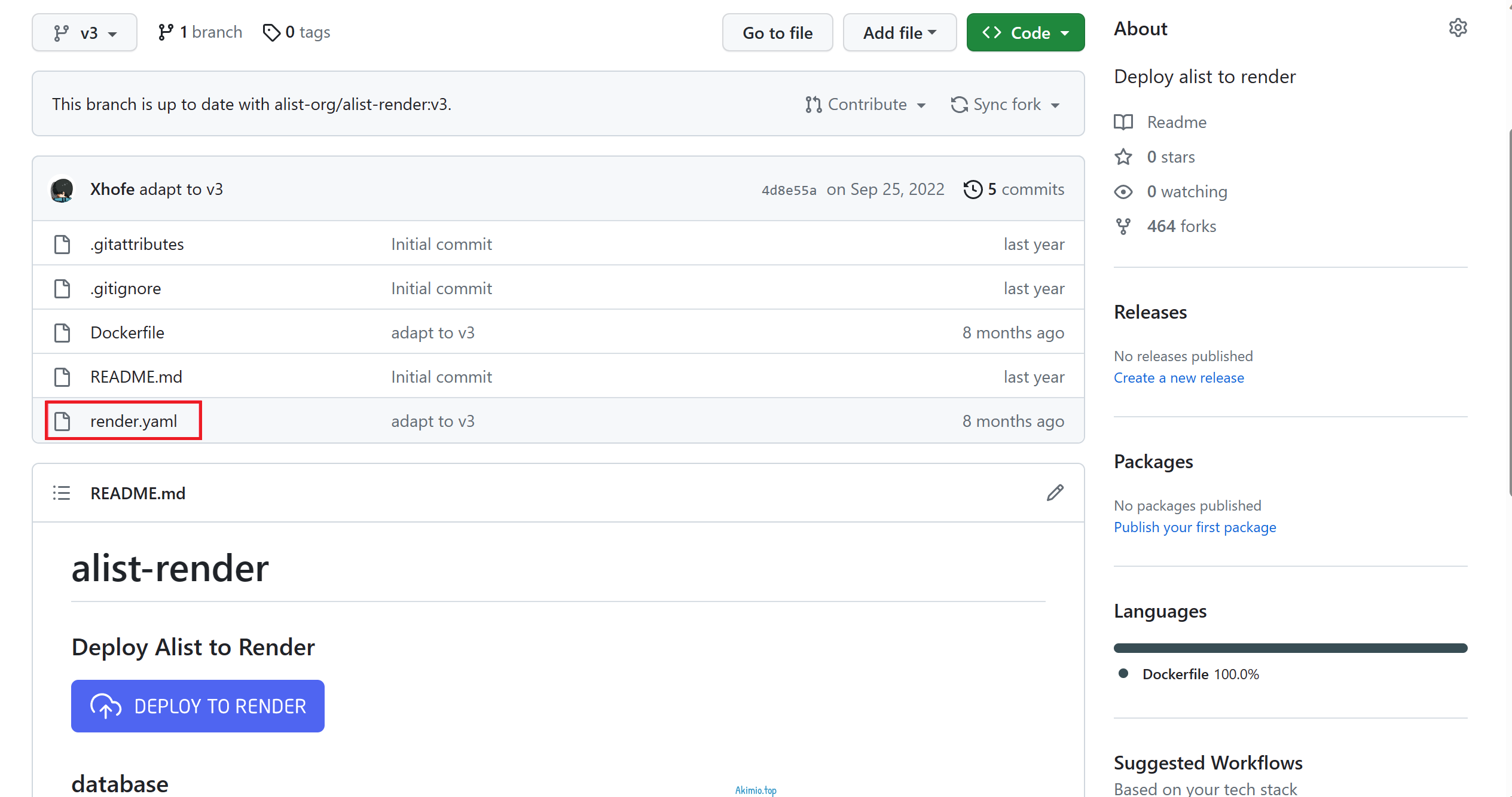Click the pull request icon on Contribute

813,105
